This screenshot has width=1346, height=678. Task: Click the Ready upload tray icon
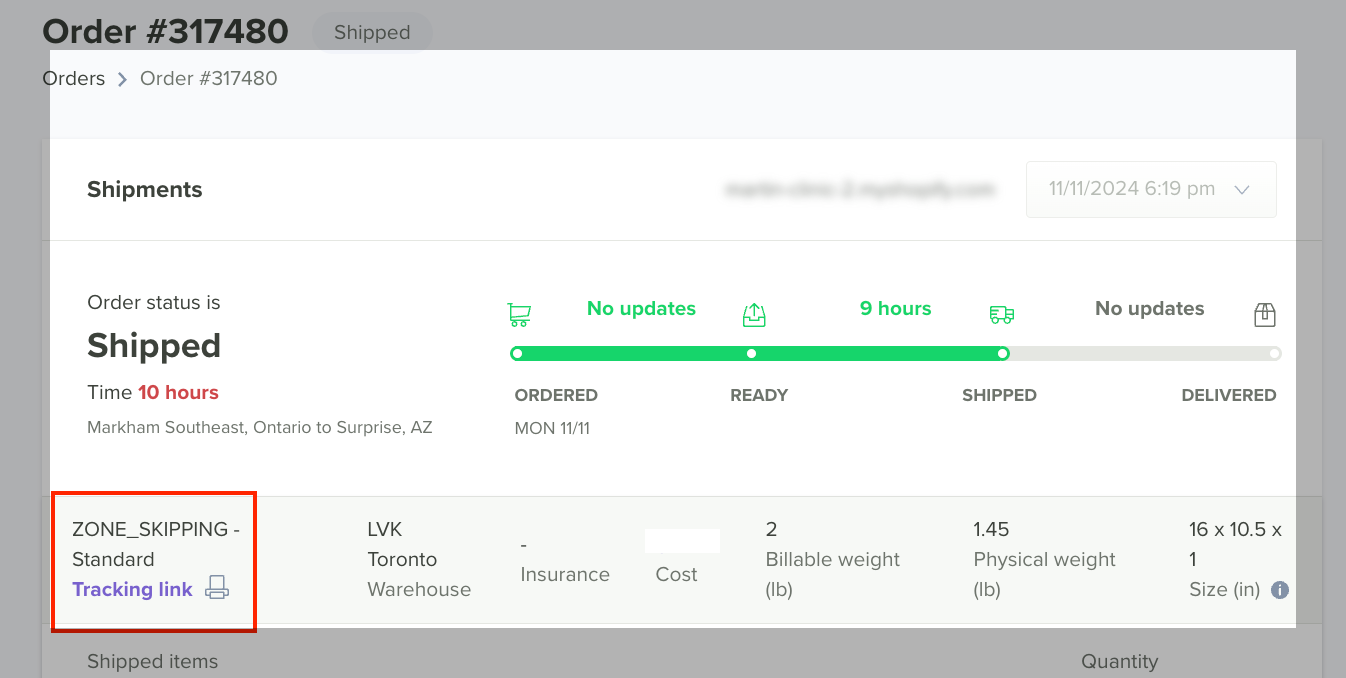754,315
